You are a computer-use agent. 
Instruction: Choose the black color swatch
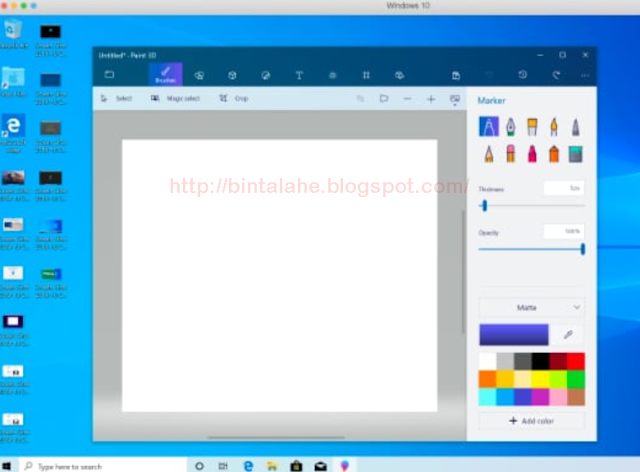pyautogui.click(x=540, y=361)
